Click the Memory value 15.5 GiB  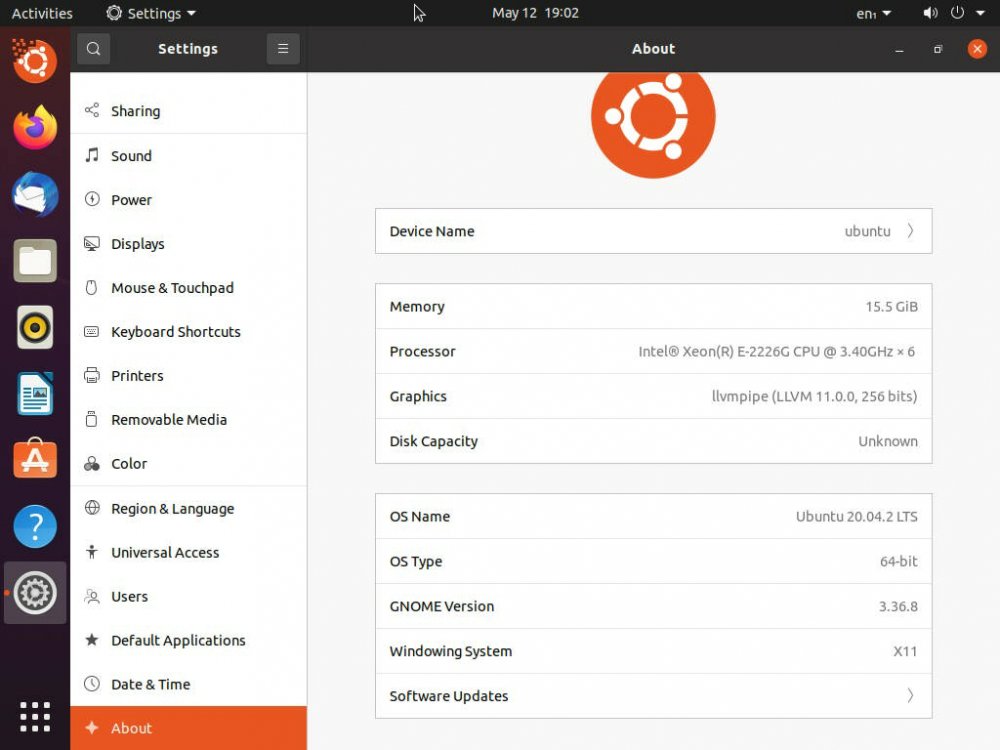[x=891, y=306]
